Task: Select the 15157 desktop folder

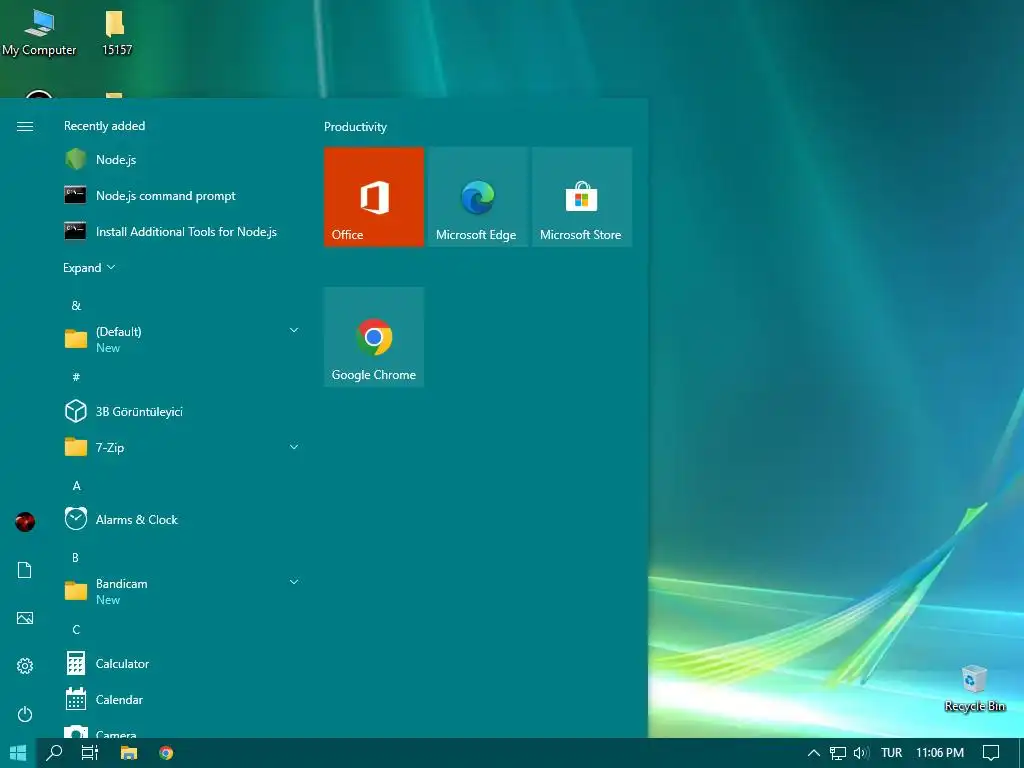Action: click(x=117, y=33)
